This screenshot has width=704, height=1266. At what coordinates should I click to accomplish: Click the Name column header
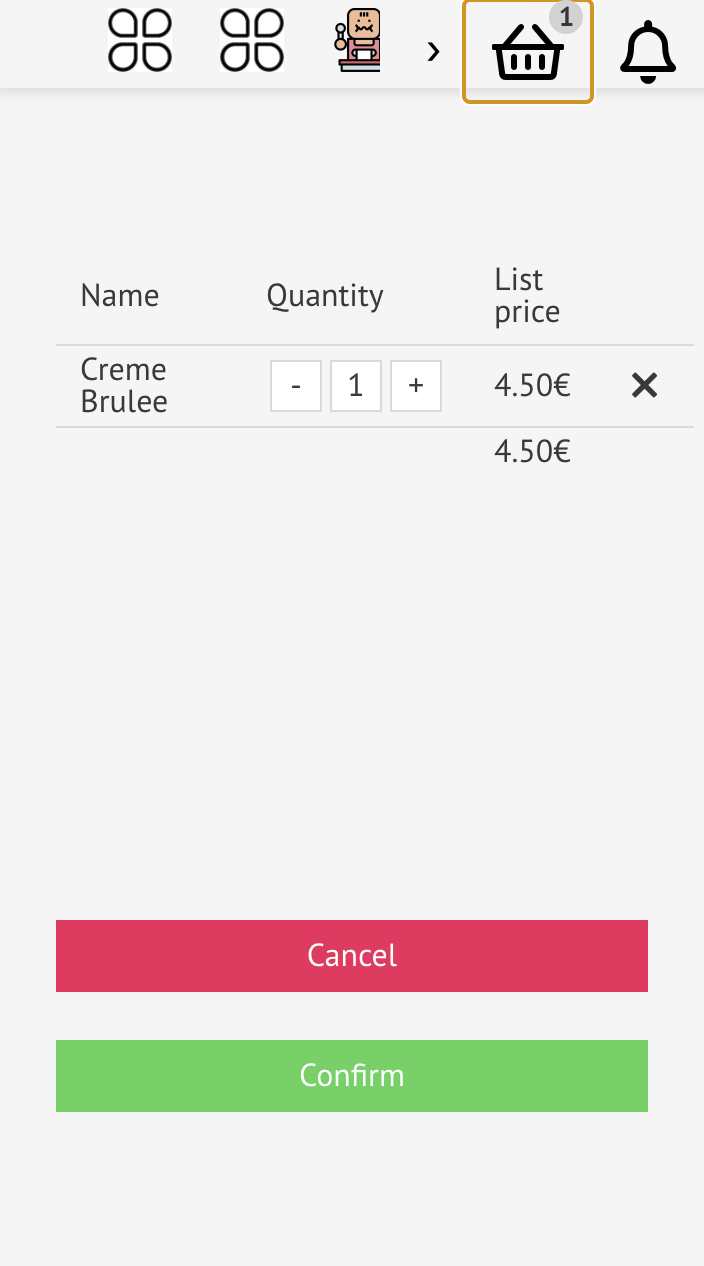120,296
